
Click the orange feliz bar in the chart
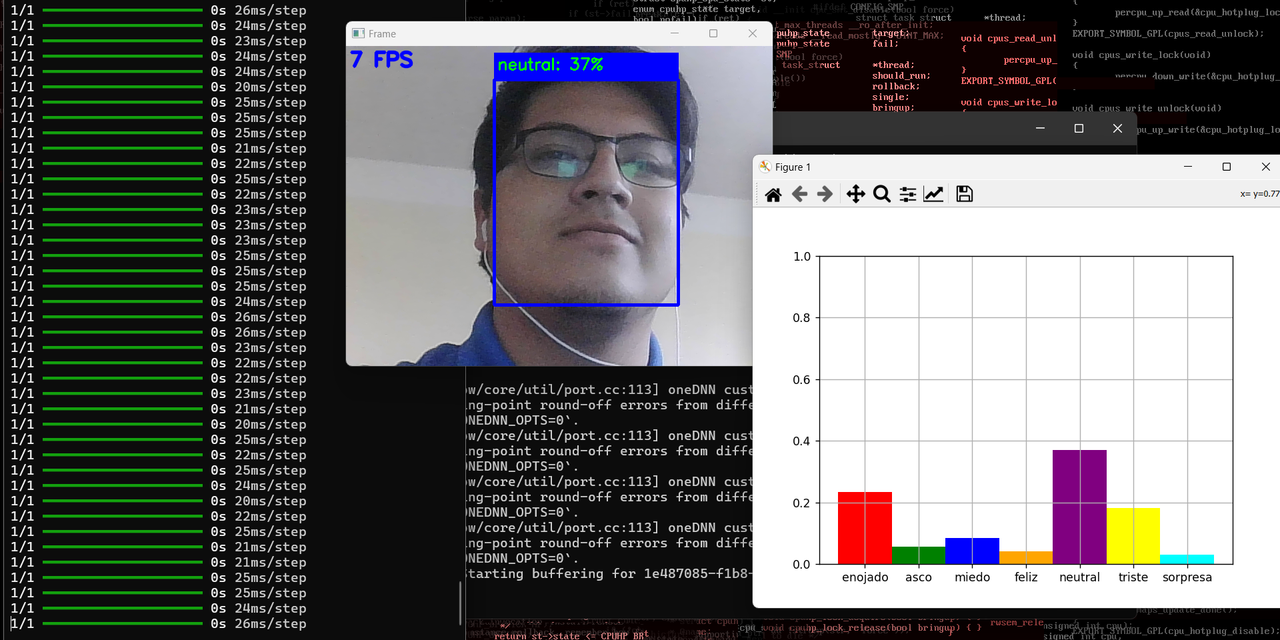pyautogui.click(x=1026, y=558)
